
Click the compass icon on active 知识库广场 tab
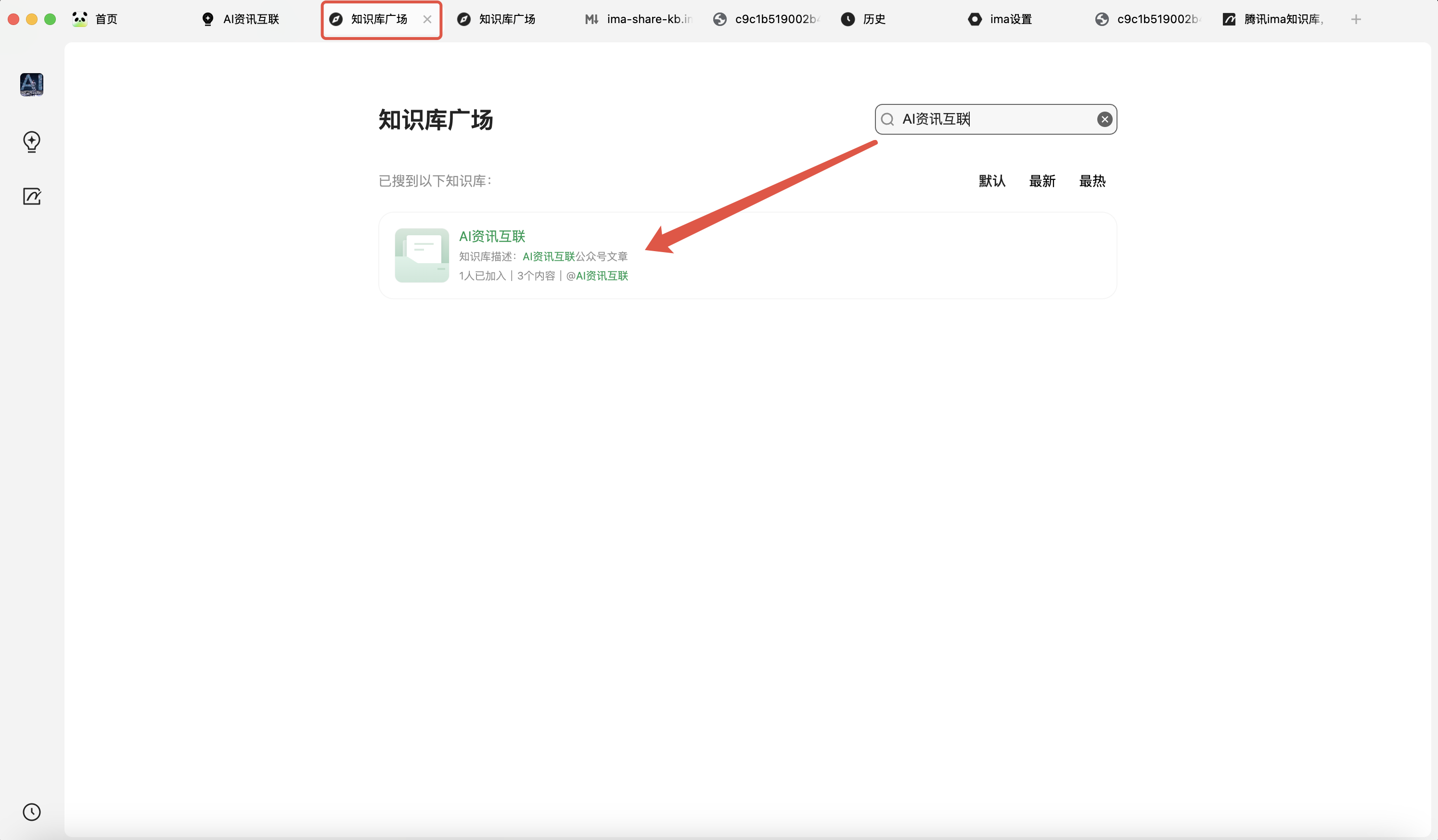pyautogui.click(x=336, y=19)
